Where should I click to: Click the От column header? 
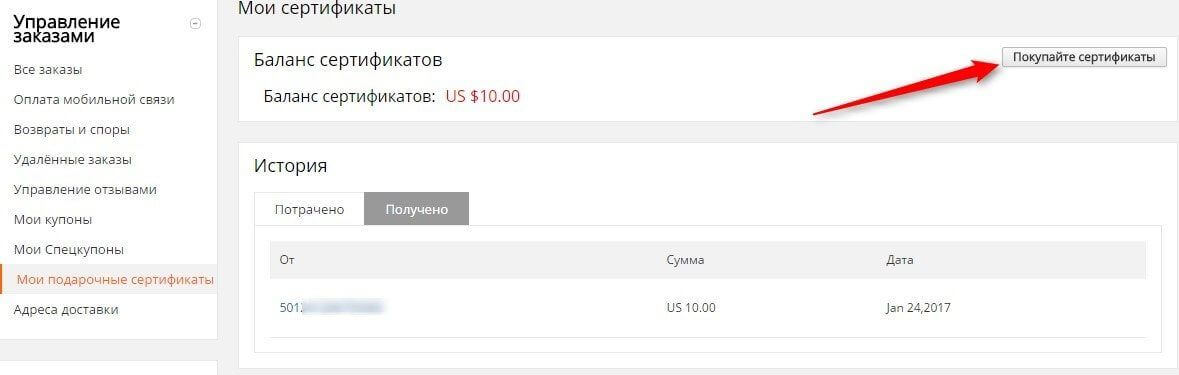286,261
